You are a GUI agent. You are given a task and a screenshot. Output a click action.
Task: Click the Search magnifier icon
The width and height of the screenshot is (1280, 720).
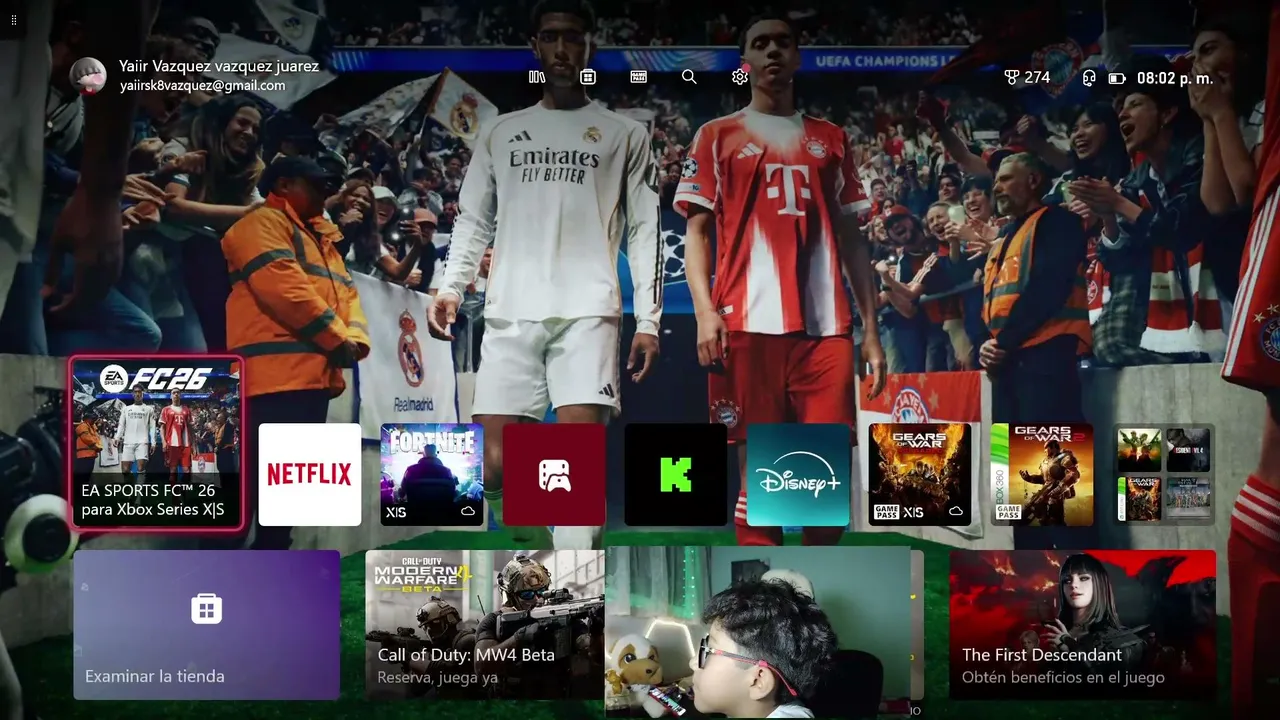pyautogui.click(x=689, y=77)
